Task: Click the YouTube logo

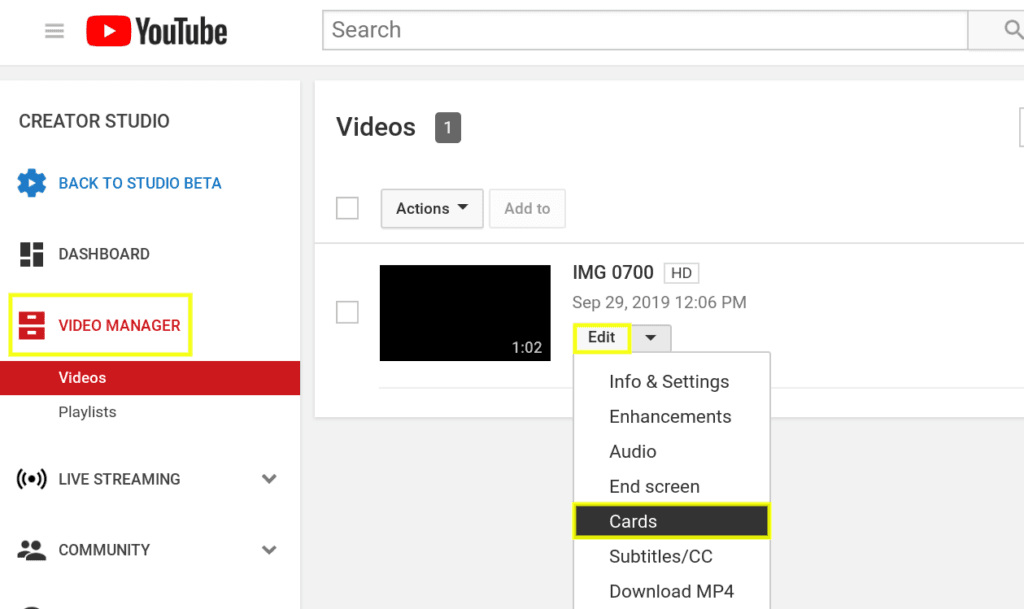Action: click(x=156, y=30)
